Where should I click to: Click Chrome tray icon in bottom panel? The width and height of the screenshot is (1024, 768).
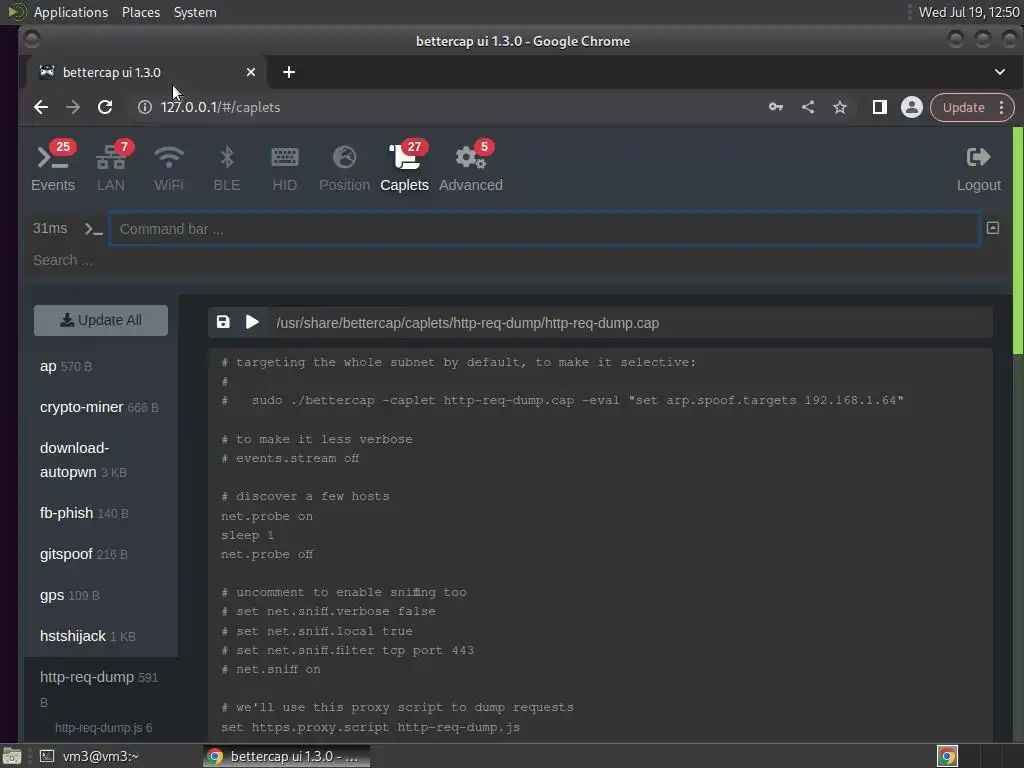947,756
